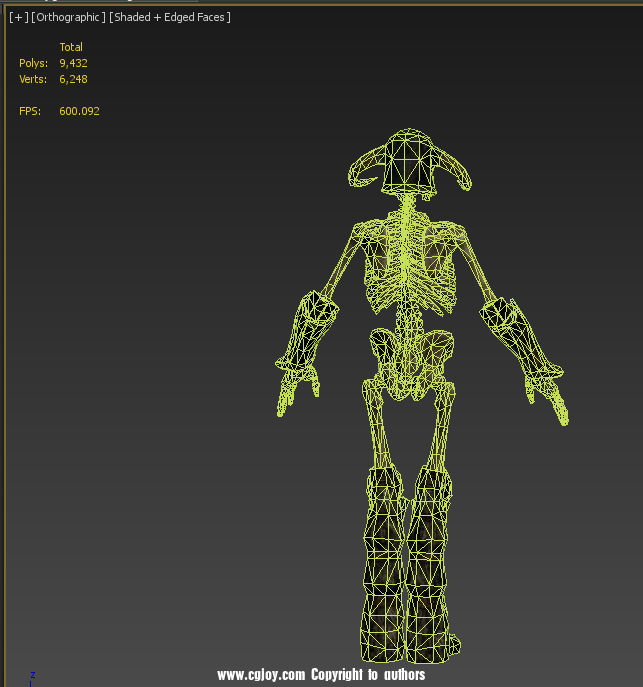Open the Orthographic view label menu

tap(68, 18)
